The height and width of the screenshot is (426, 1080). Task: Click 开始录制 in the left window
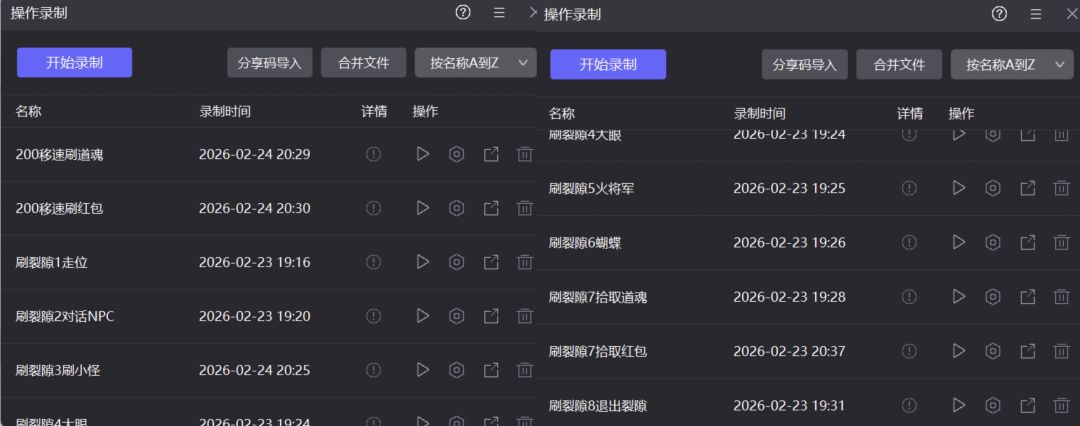74,63
